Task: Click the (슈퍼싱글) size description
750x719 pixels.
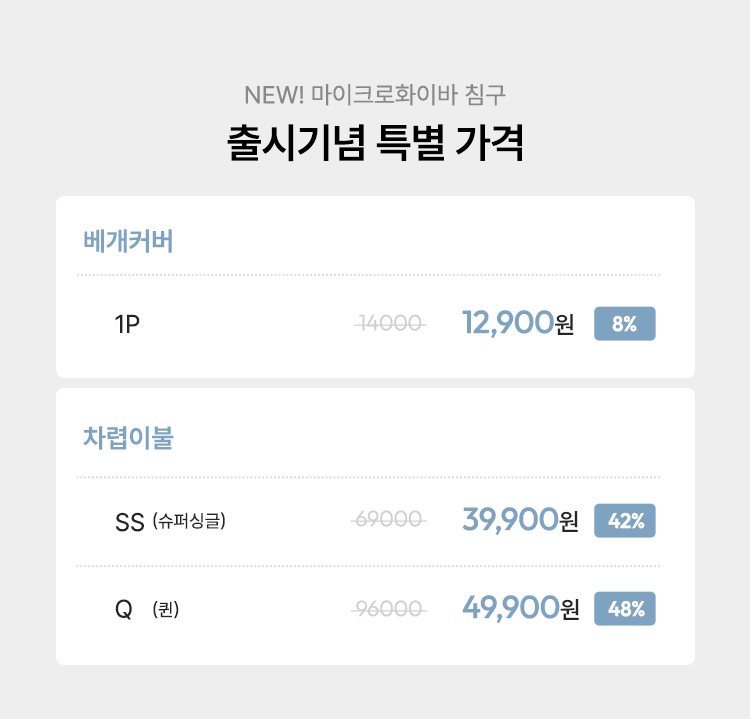Action: (189, 521)
